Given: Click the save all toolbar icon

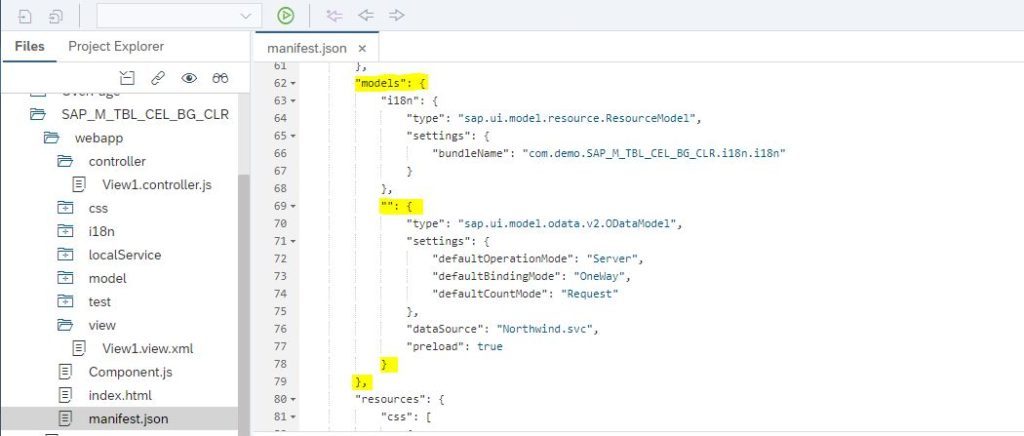Looking at the screenshot, I should [57, 16].
